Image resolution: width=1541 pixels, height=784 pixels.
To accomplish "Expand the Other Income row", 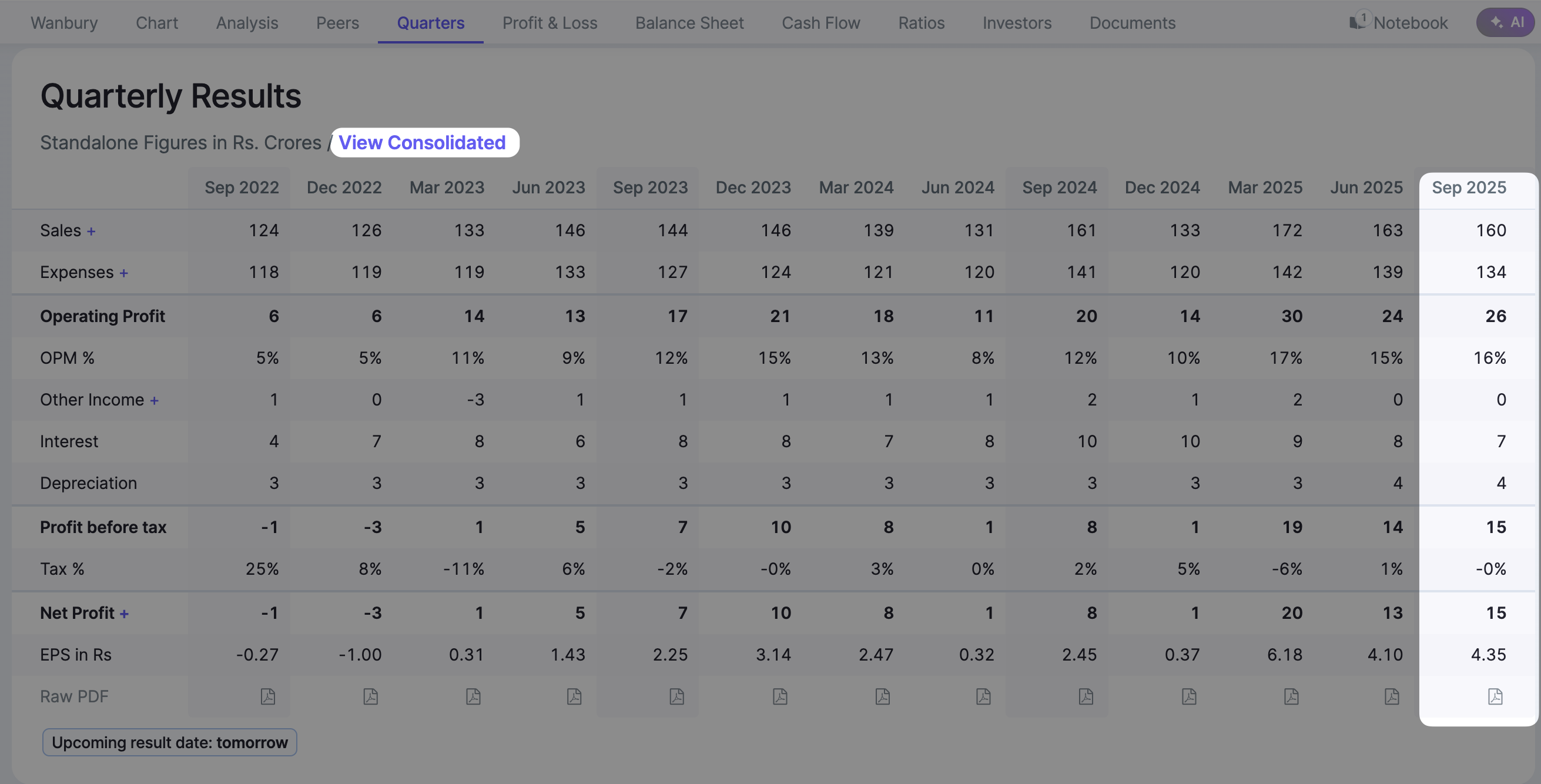I will [x=155, y=400].
